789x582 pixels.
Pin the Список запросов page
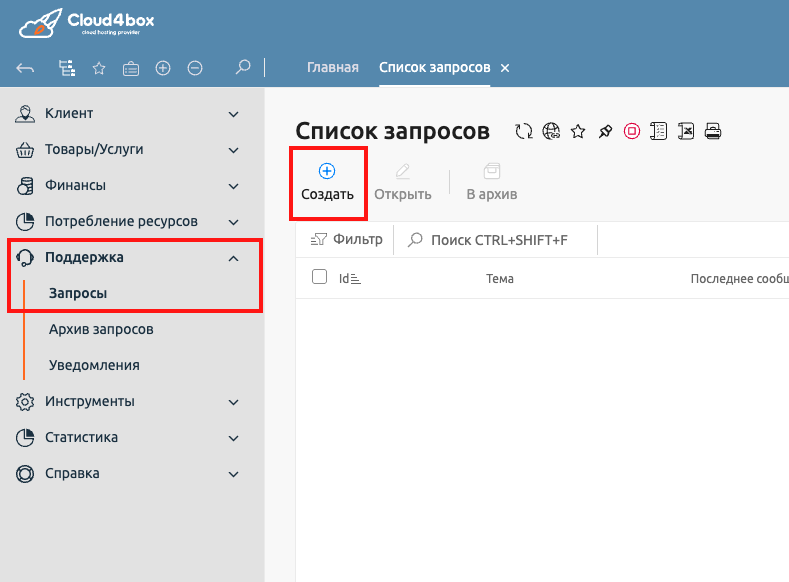coord(604,131)
